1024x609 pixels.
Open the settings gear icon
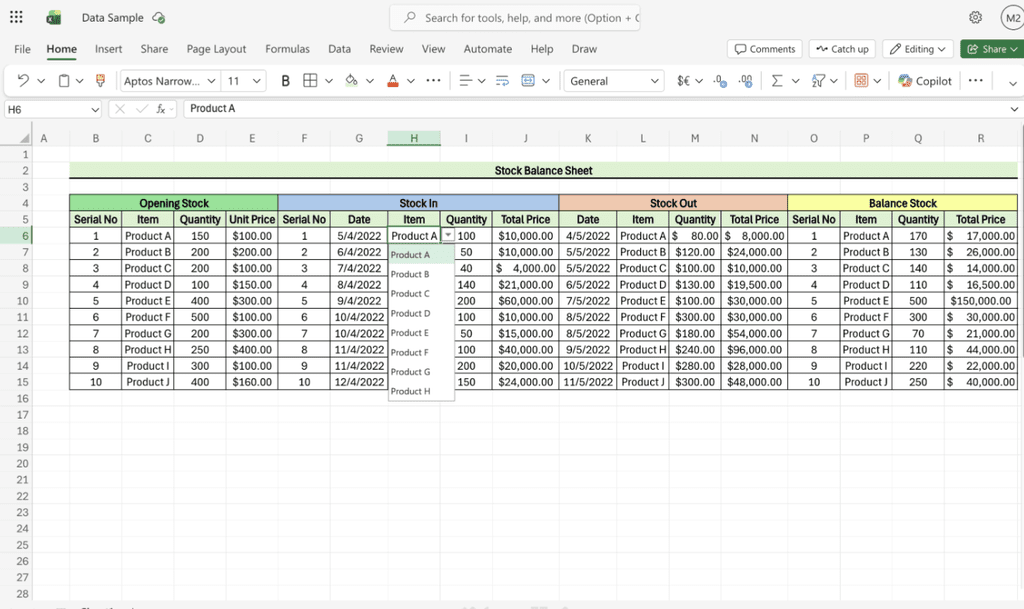[x=975, y=18]
